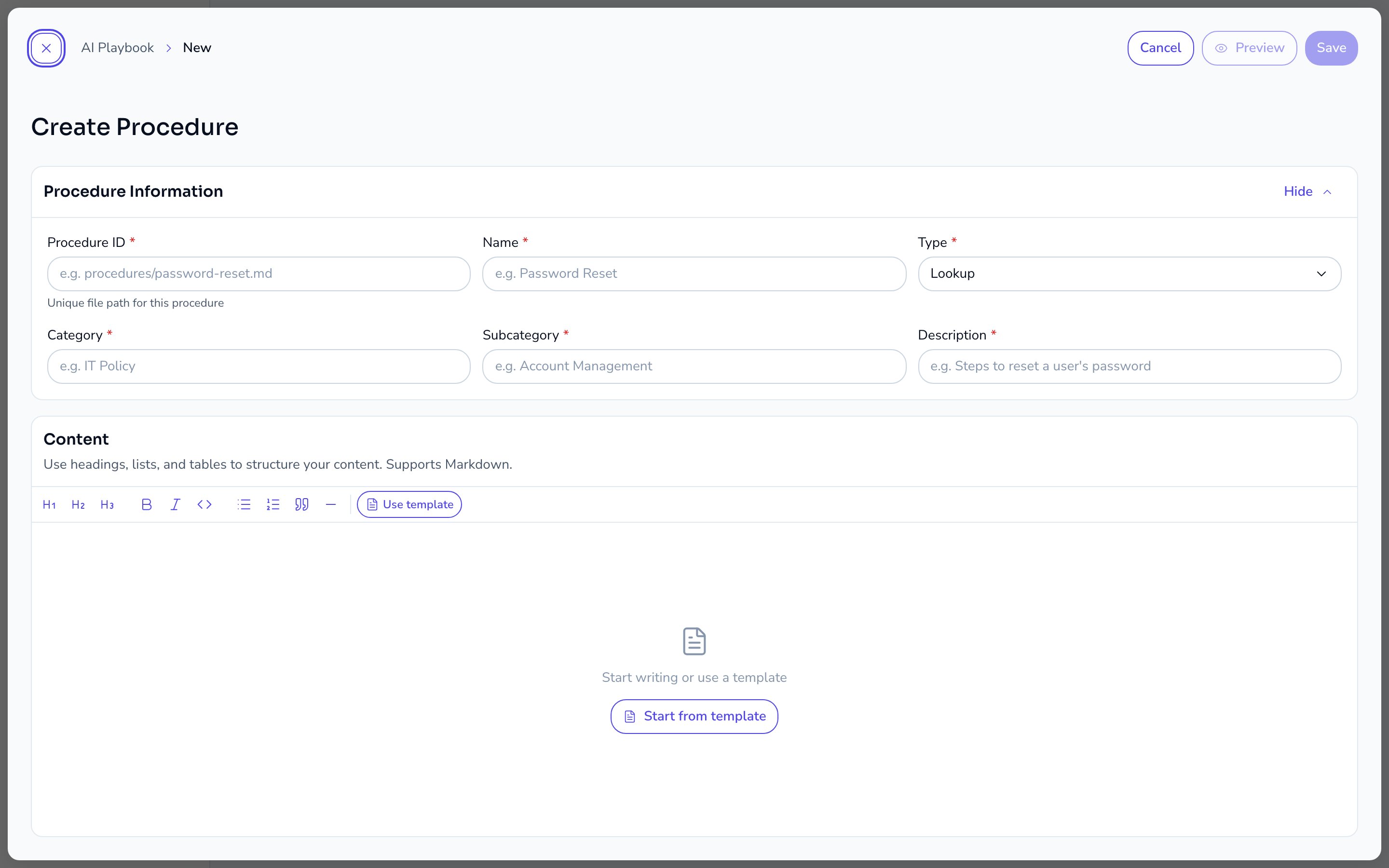Click the Preview button
Viewport: 1389px width, 868px height.
tap(1249, 48)
